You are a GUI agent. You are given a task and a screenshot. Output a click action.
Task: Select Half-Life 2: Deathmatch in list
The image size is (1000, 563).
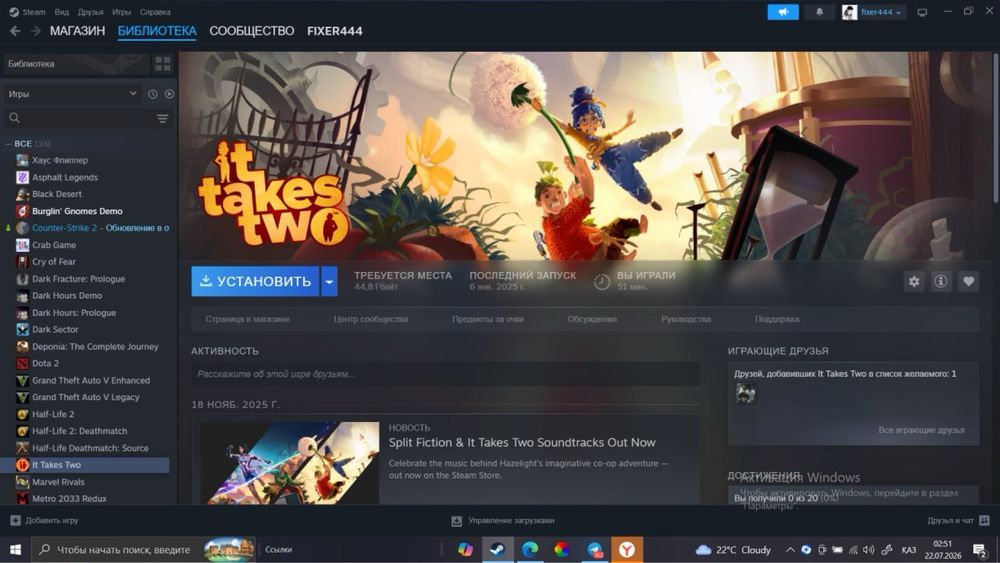point(80,431)
